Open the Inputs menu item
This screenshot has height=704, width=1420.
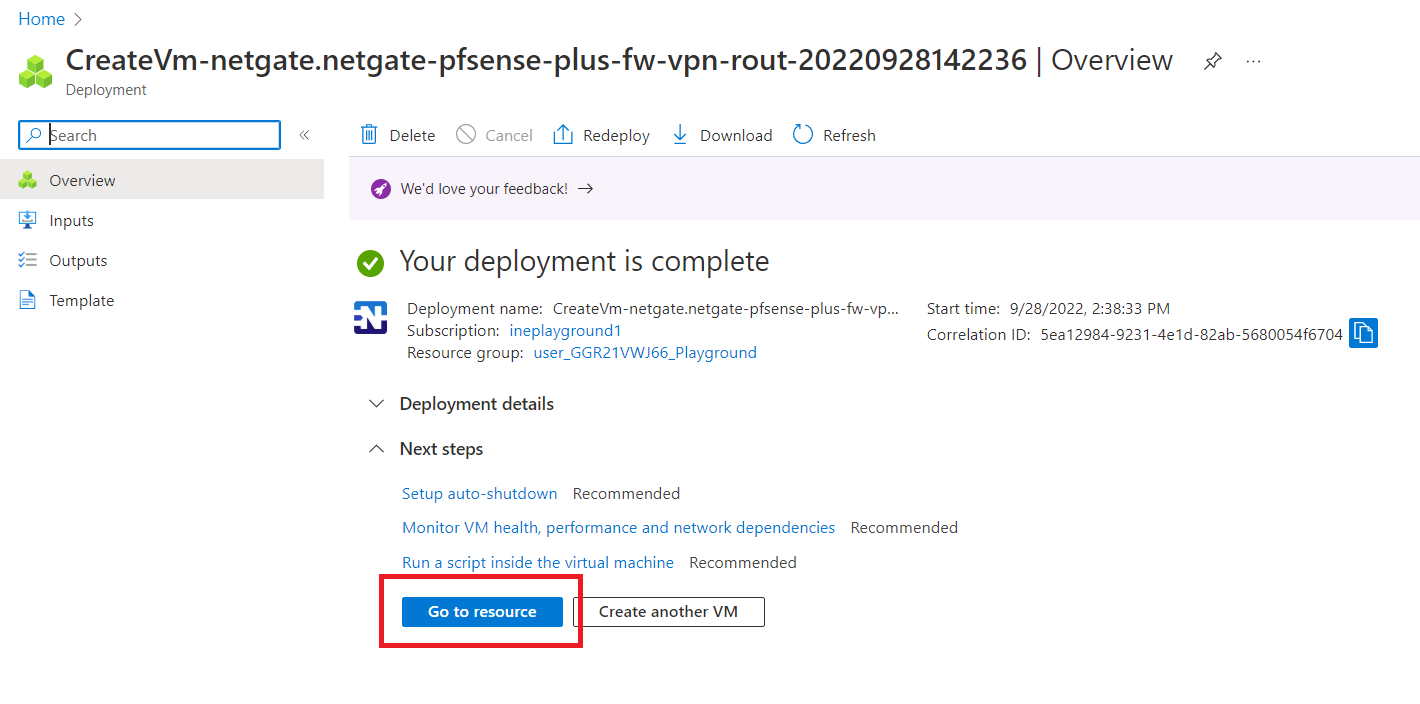pyautogui.click(x=71, y=221)
